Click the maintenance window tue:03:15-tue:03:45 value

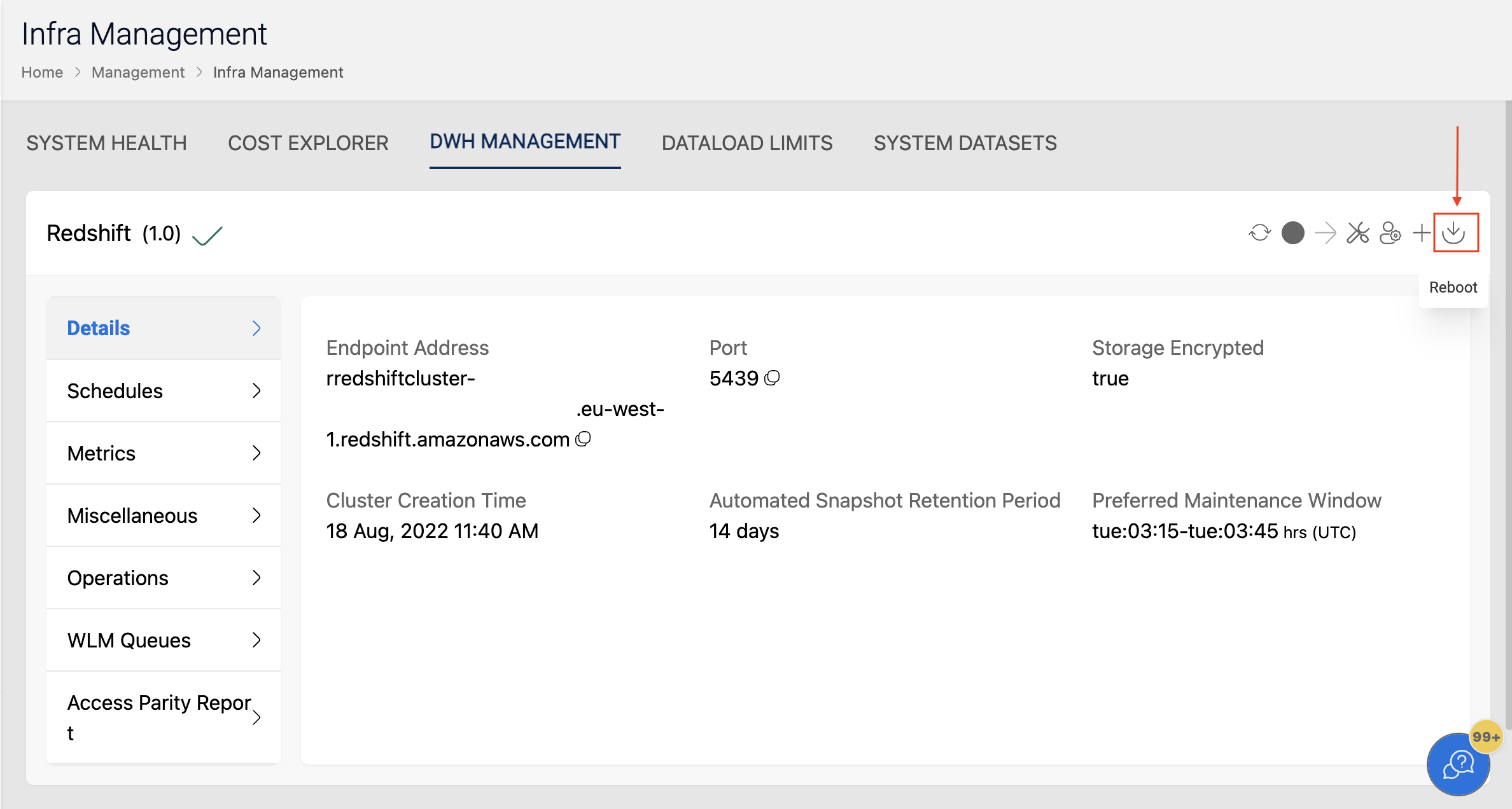click(x=1185, y=531)
